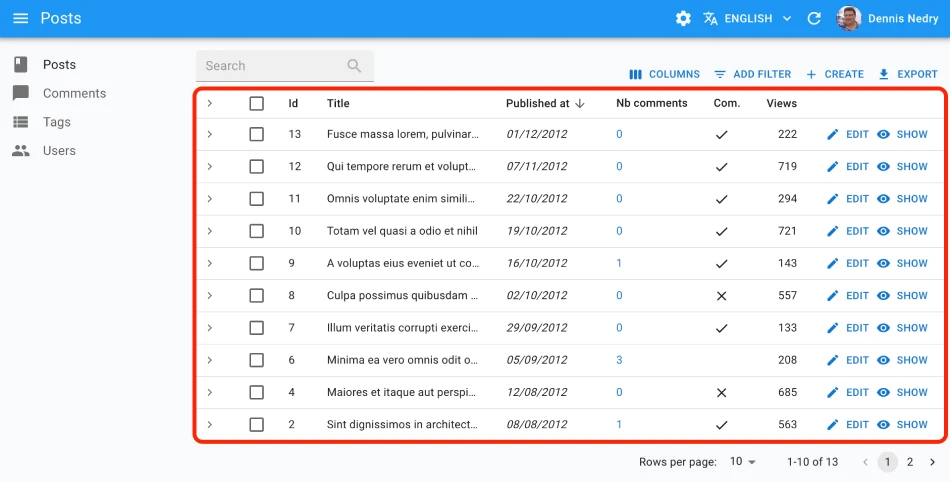
Task: Go to next page arrow
Action: coord(932,462)
